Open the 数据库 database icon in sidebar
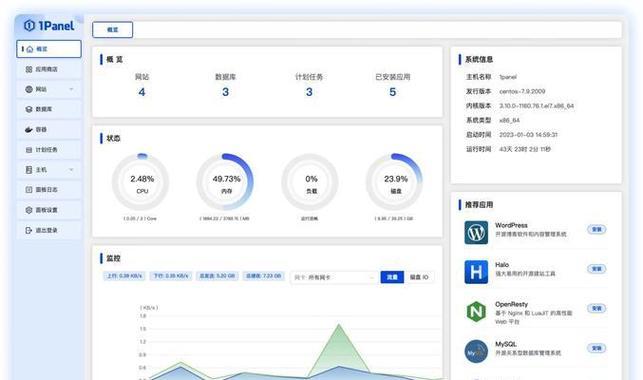Image resolution: width=643 pixels, height=380 pixels. click(x=29, y=109)
